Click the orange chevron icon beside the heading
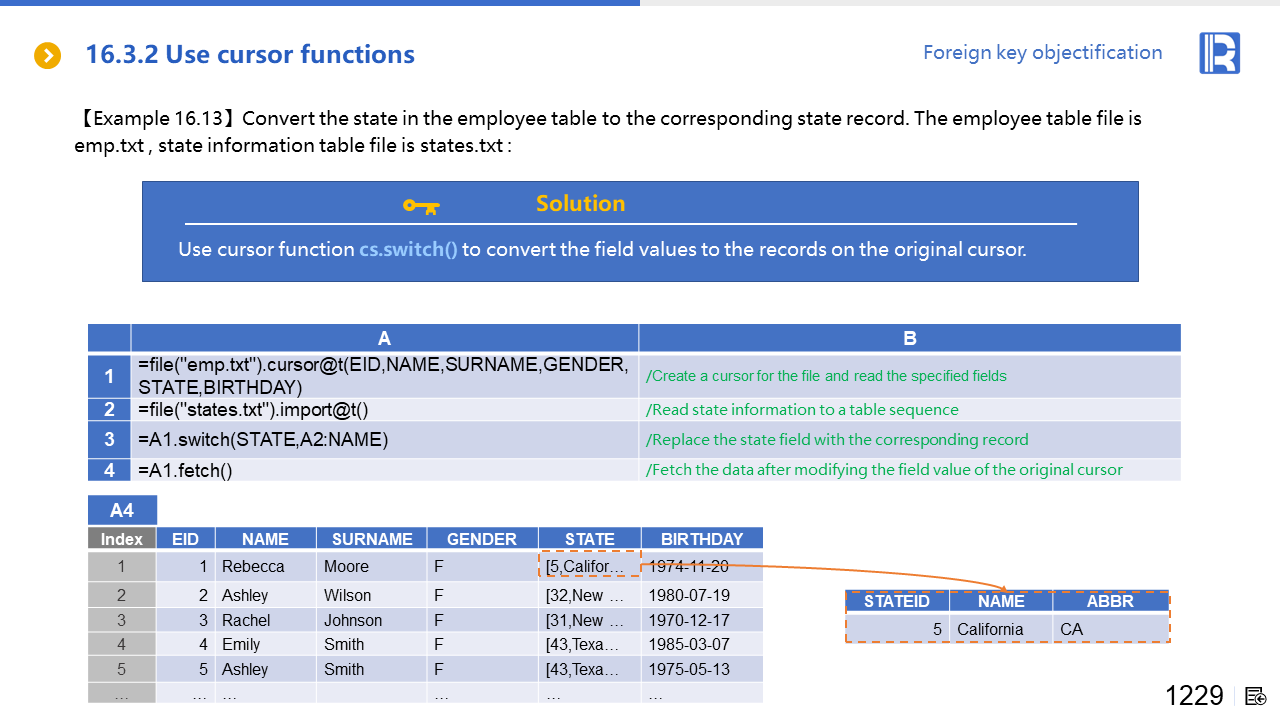The width and height of the screenshot is (1280, 720). [x=47, y=56]
